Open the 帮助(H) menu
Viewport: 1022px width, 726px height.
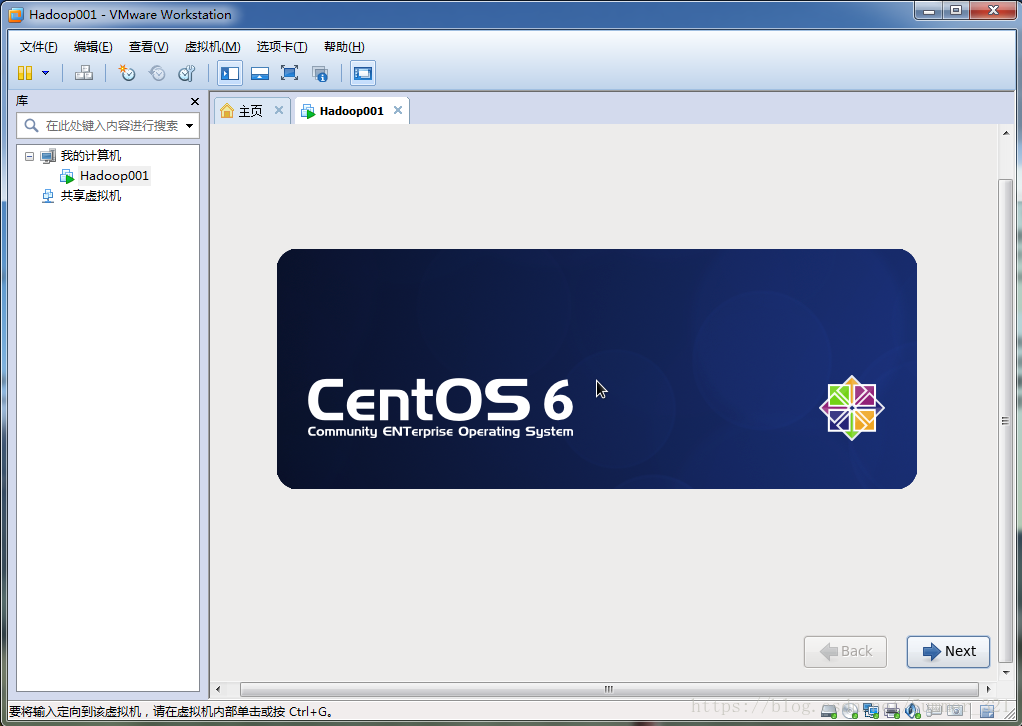pyautogui.click(x=344, y=47)
